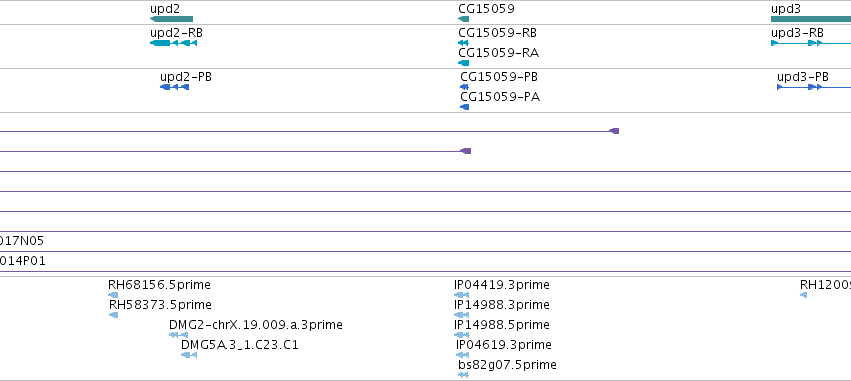Click the IP14988.5prime EST glyph
The height and width of the screenshot is (381, 851).
coord(461,335)
